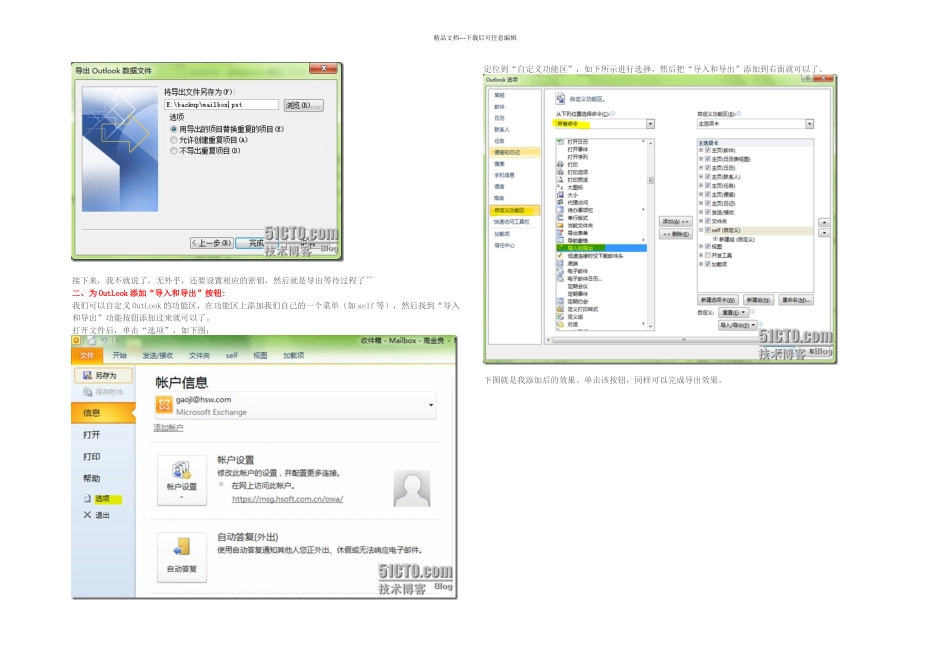Click the quick access undo icon

point(104,341)
